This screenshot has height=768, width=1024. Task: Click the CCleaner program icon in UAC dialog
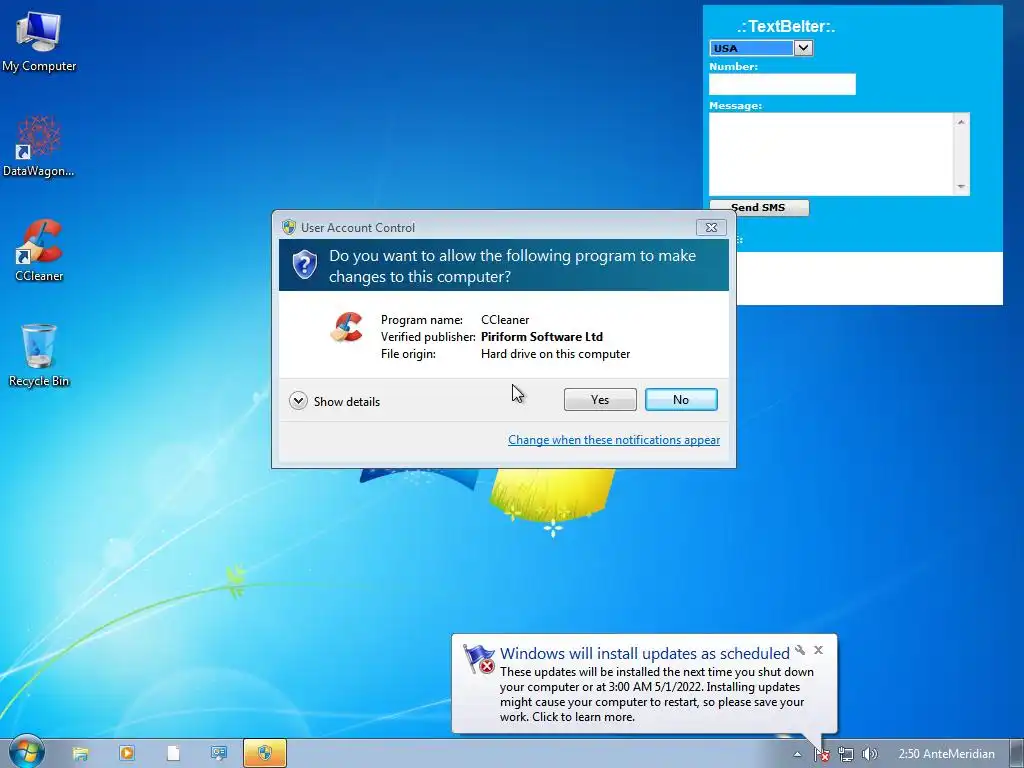pyautogui.click(x=346, y=327)
